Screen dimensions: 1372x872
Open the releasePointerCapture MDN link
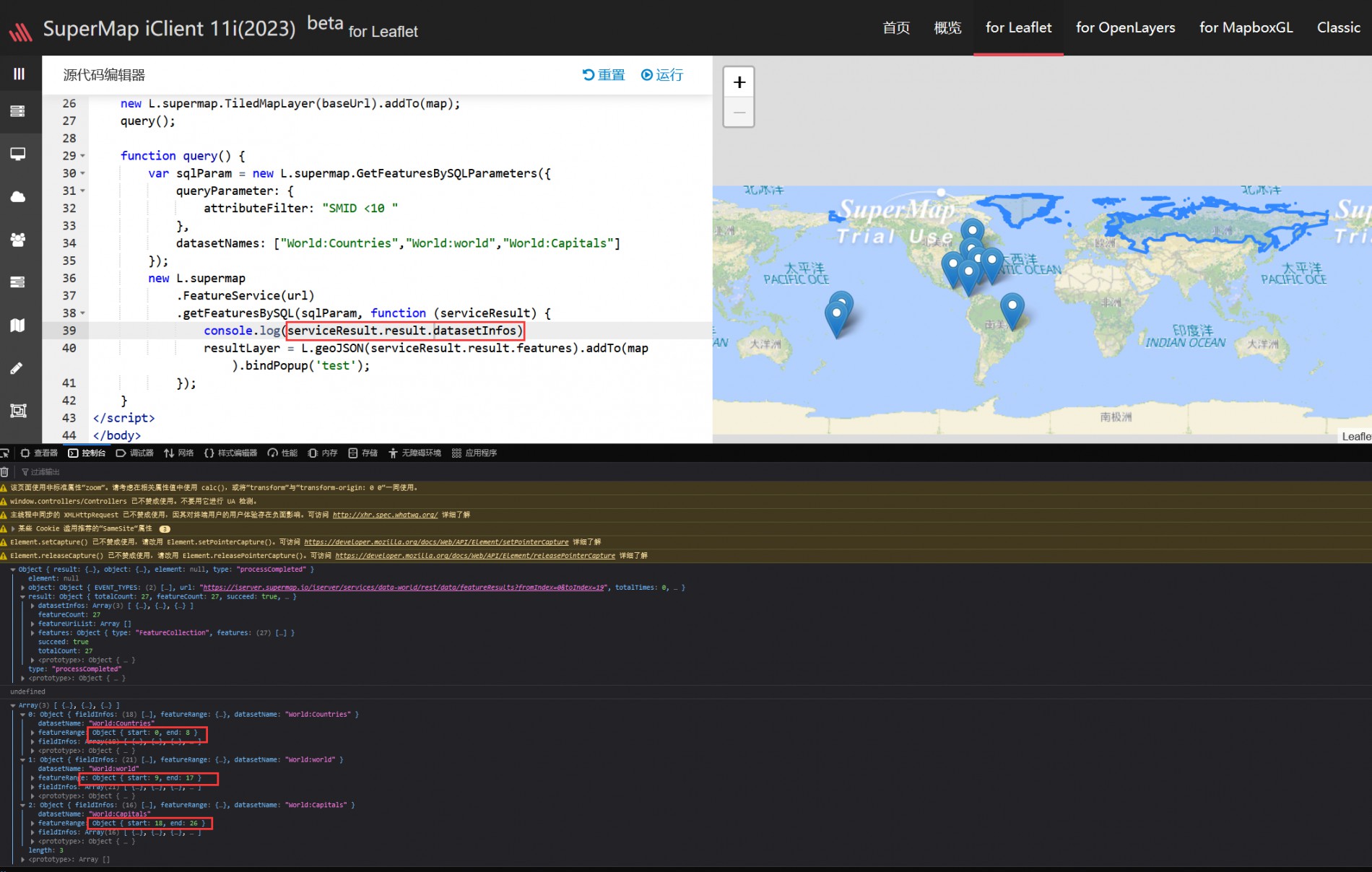475,556
